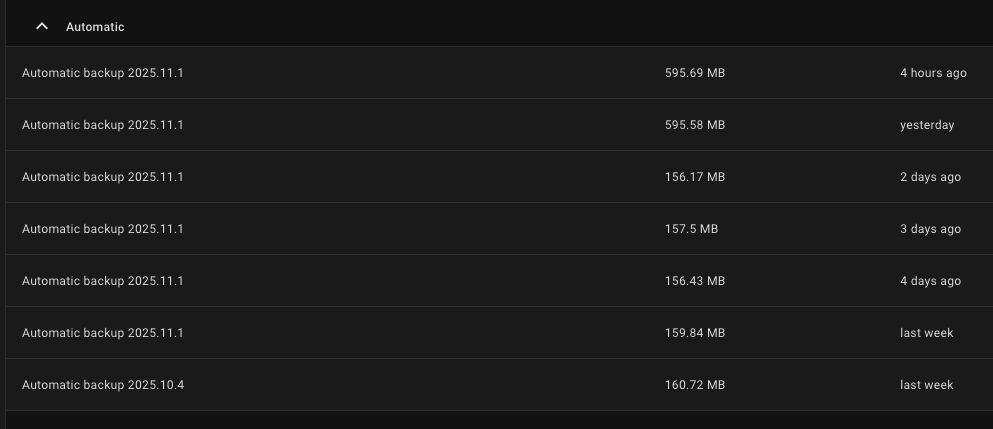
Task: Select the backup made 3 days ago
Action: click(103, 229)
